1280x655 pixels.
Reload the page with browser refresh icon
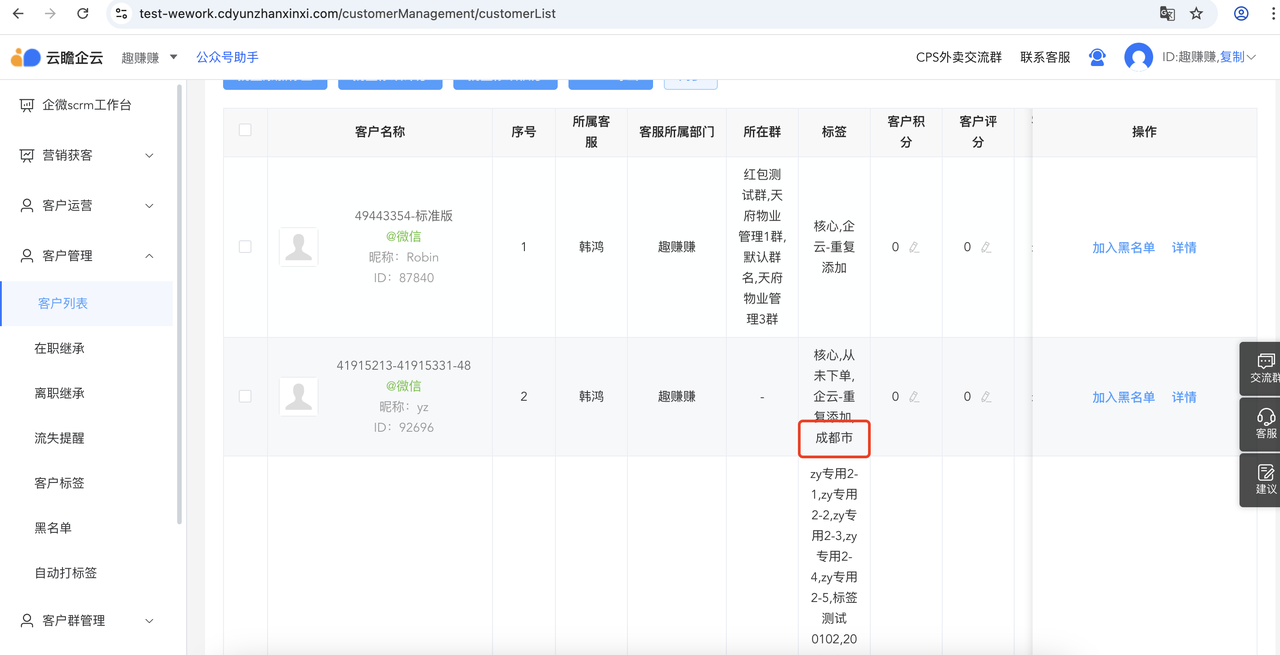click(82, 14)
